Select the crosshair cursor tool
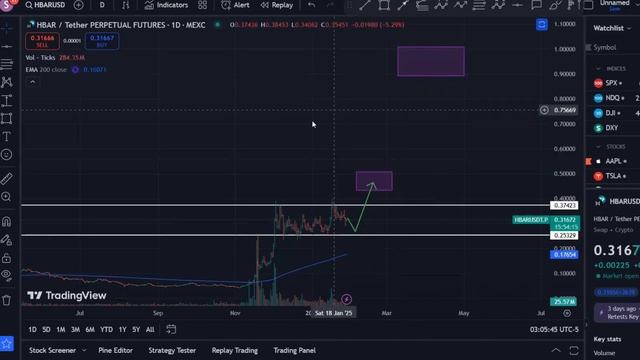Screen dimensions: 640x360 pyautogui.click(x=7, y=28)
